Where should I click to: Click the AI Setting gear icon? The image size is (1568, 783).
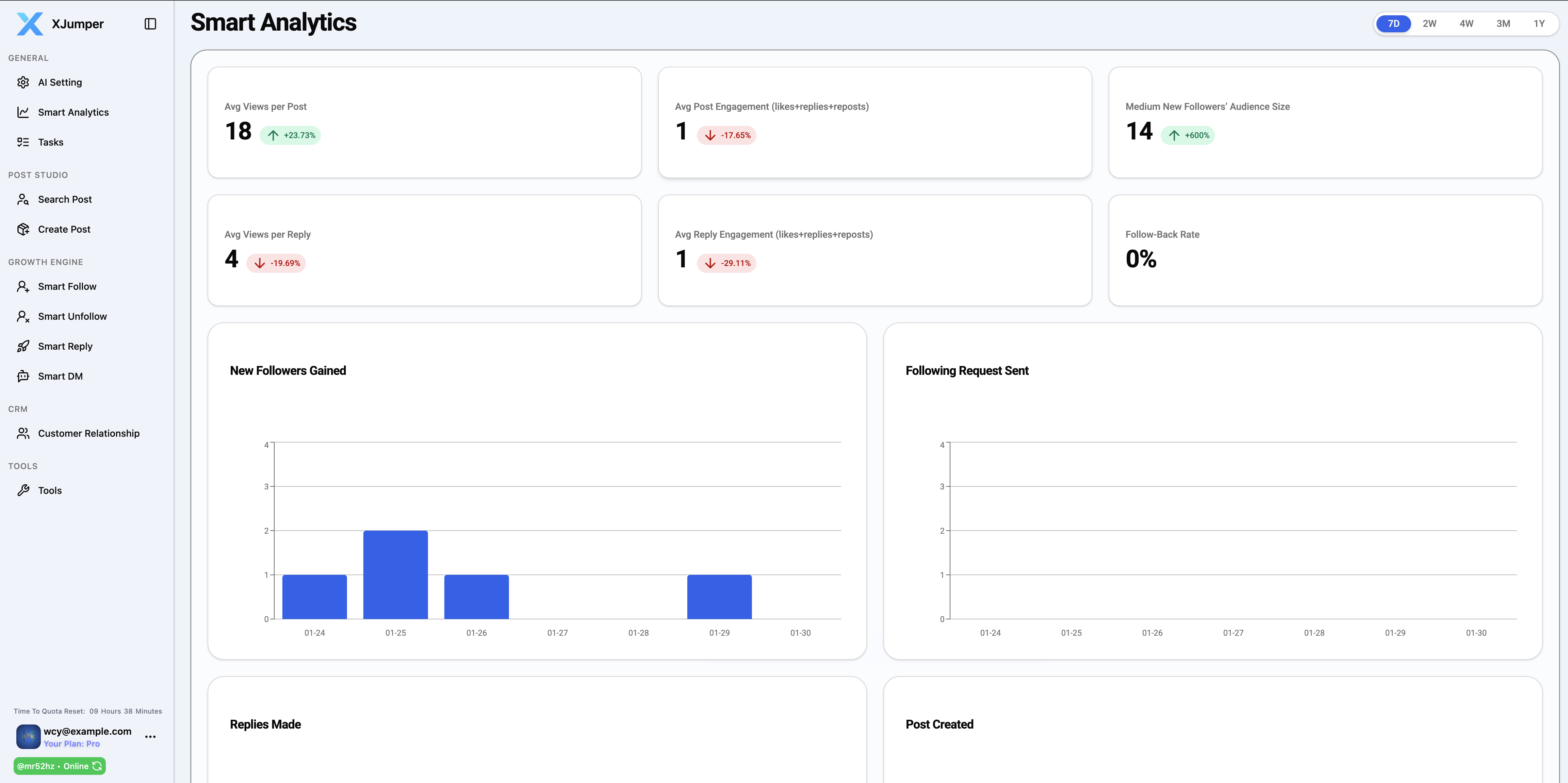point(23,82)
